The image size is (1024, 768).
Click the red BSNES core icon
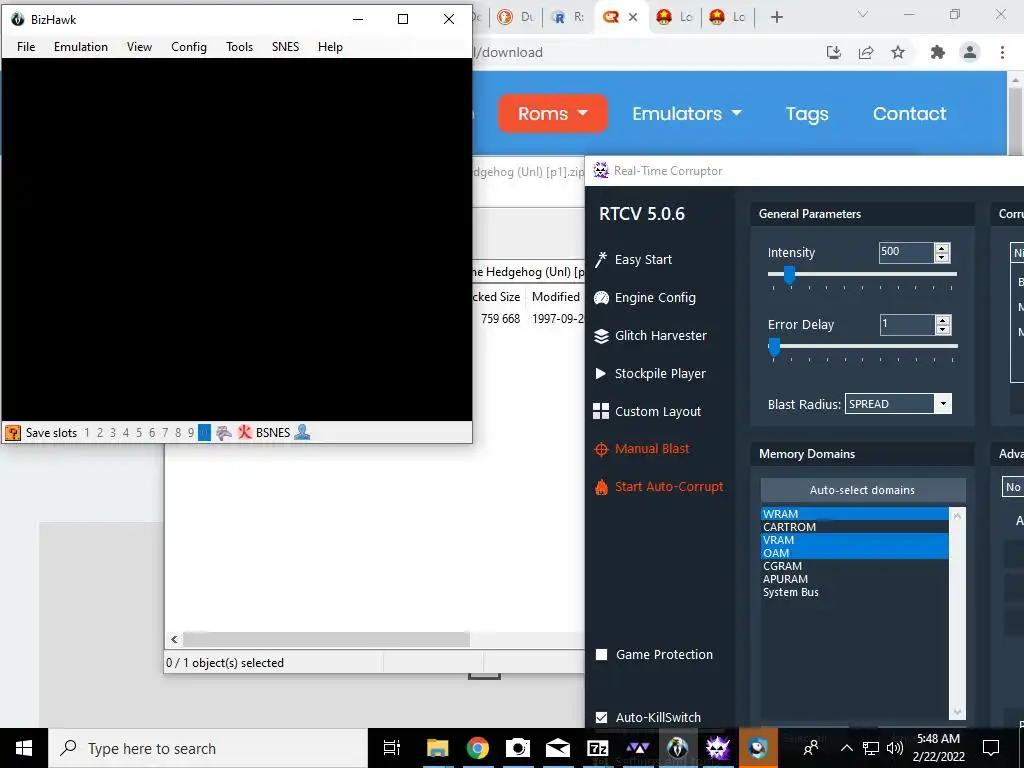[245, 432]
